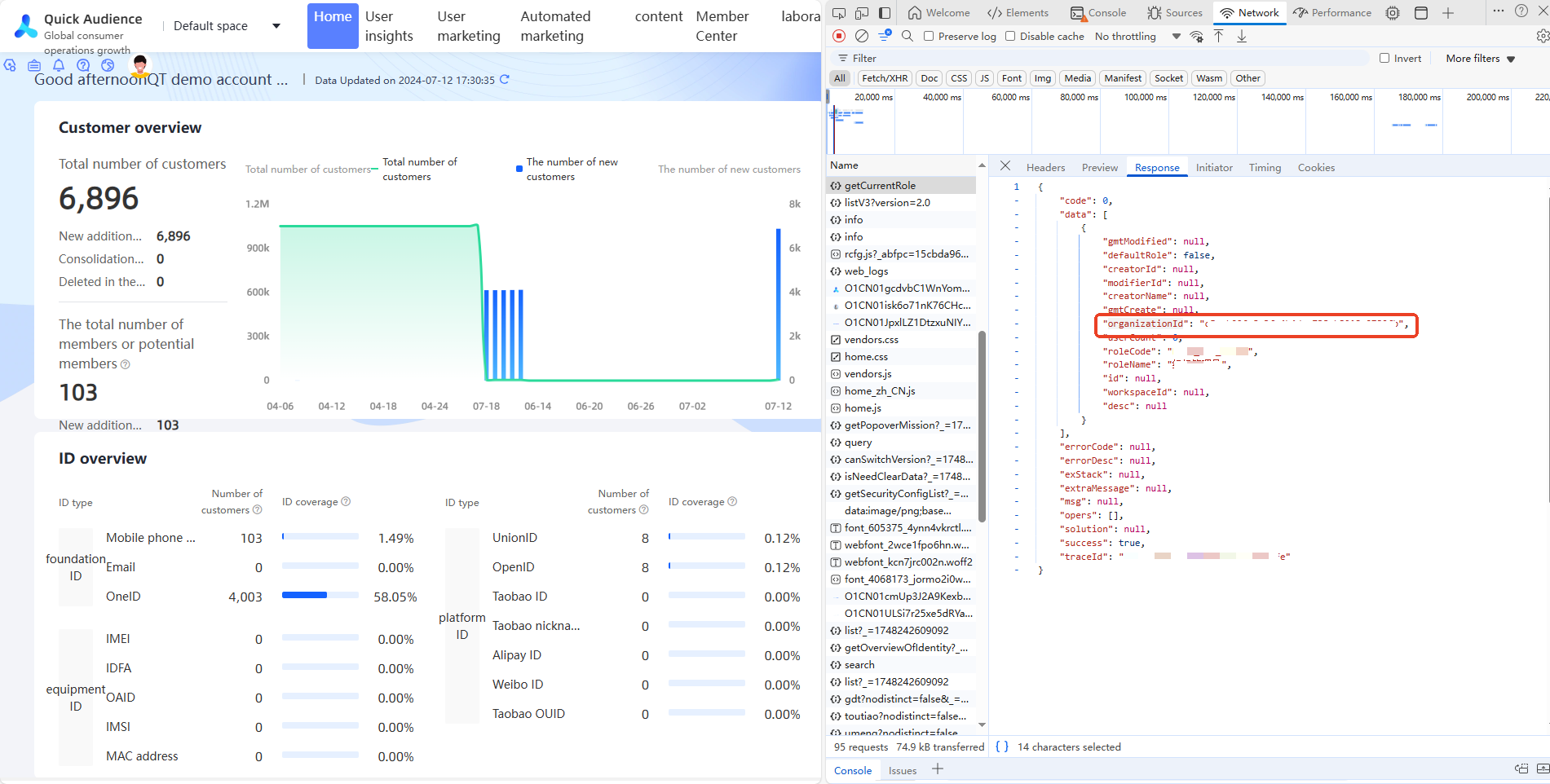The image size is (1550, 784).
Task: Select the listV3?version=2.0 request
Action: pyautogui.click(x=902, y=203)
